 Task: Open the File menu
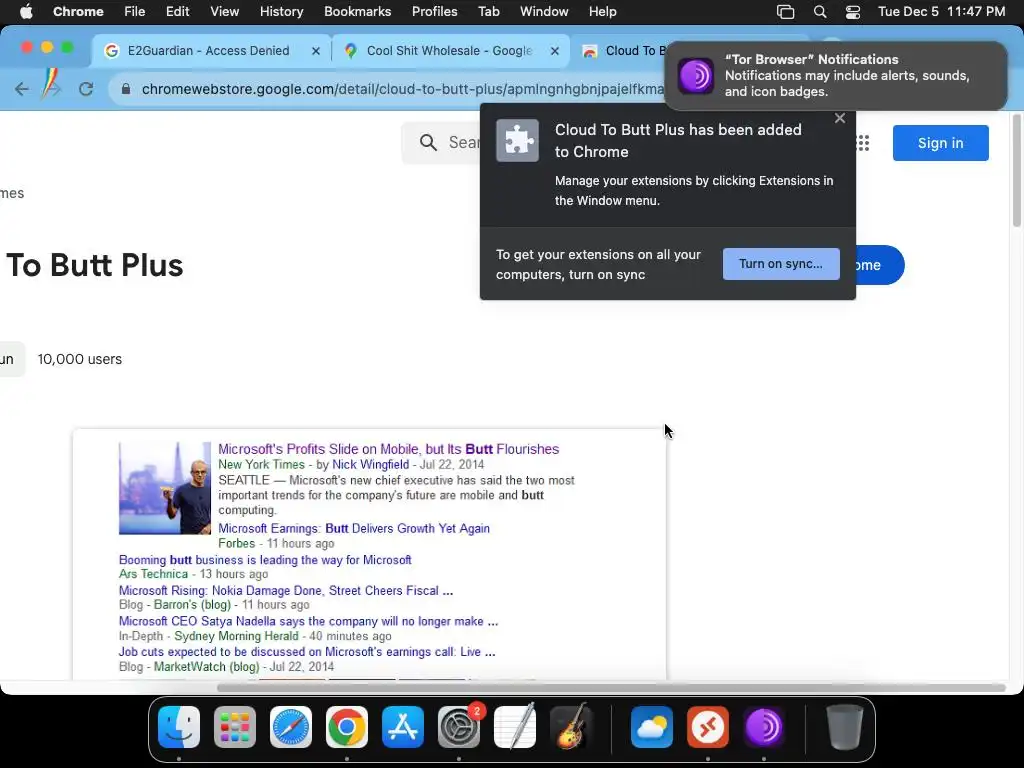click(135, 12)
